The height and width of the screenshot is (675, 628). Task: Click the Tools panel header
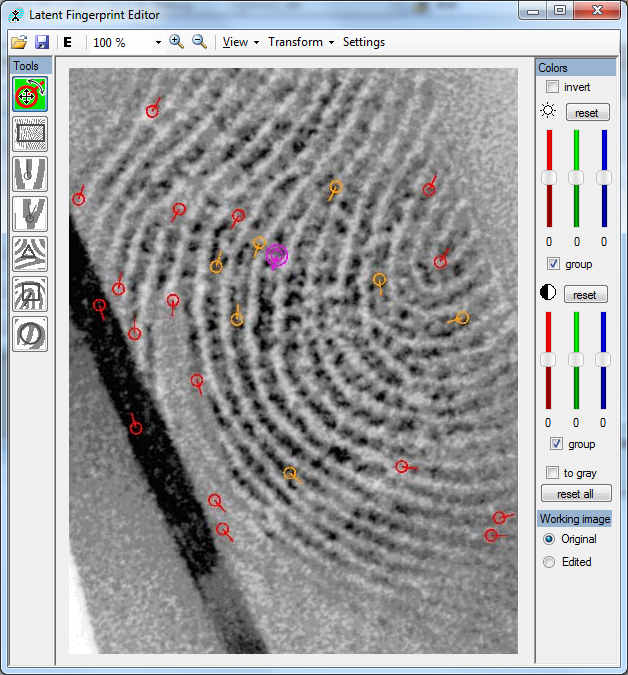click(x=31, y=66)
